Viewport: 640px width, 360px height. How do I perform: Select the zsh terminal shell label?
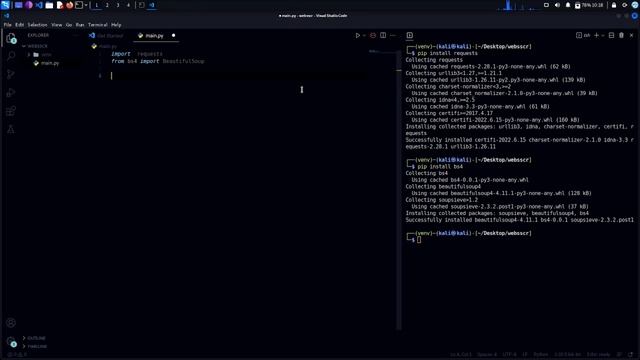pos(583,36)
